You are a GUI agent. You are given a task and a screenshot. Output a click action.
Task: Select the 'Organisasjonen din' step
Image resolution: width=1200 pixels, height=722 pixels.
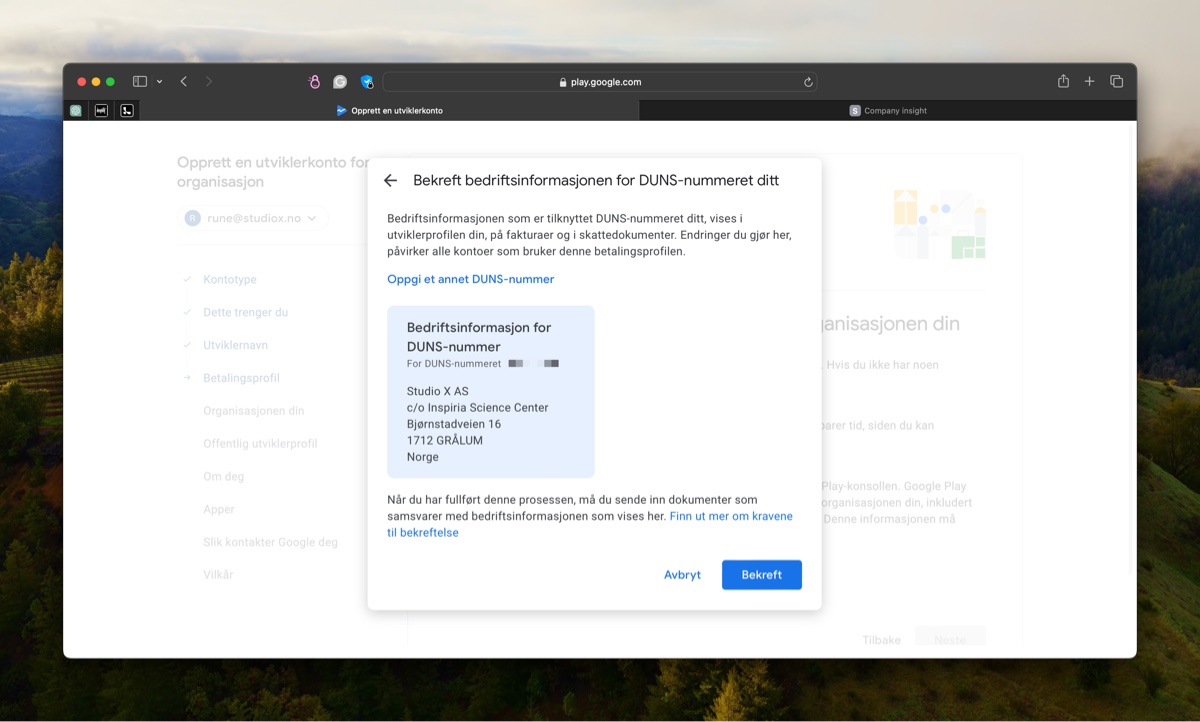[253, 411]
